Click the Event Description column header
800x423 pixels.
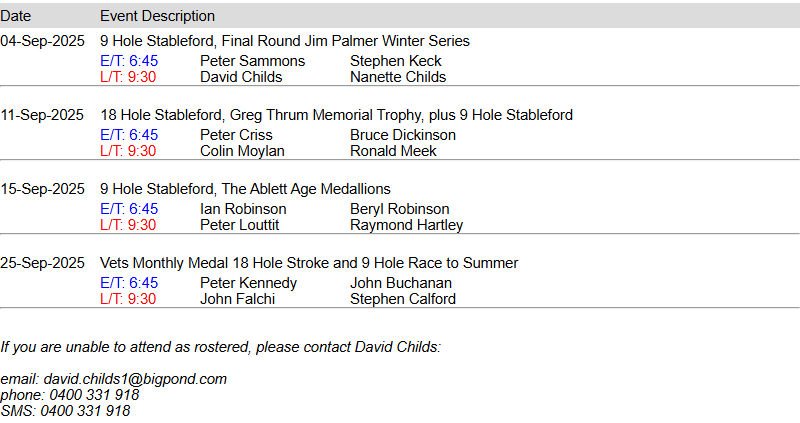157,16
